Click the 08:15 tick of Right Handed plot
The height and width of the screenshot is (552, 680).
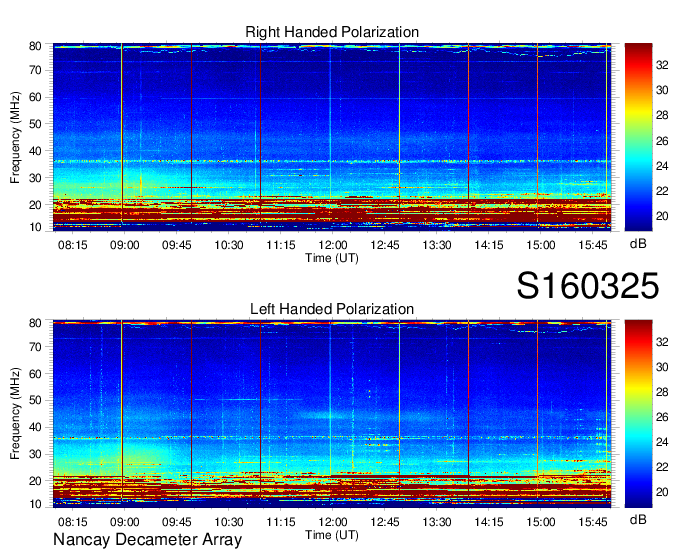72,245
